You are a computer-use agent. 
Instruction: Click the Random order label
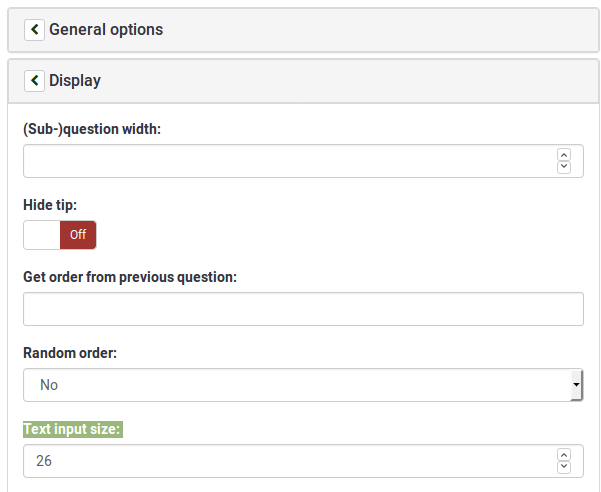coord(70,353)
